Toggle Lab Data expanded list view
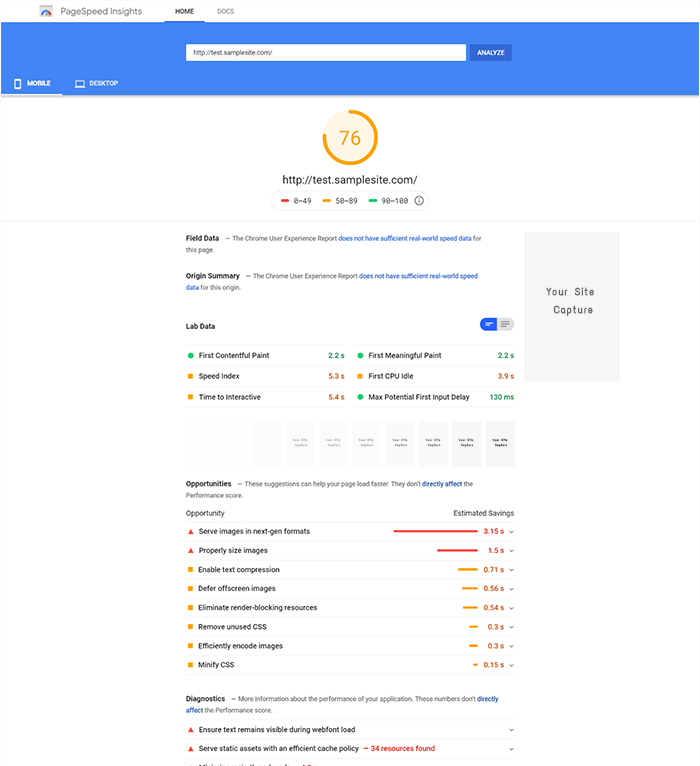The image size is (700, 766). click(x=506, y=325)
